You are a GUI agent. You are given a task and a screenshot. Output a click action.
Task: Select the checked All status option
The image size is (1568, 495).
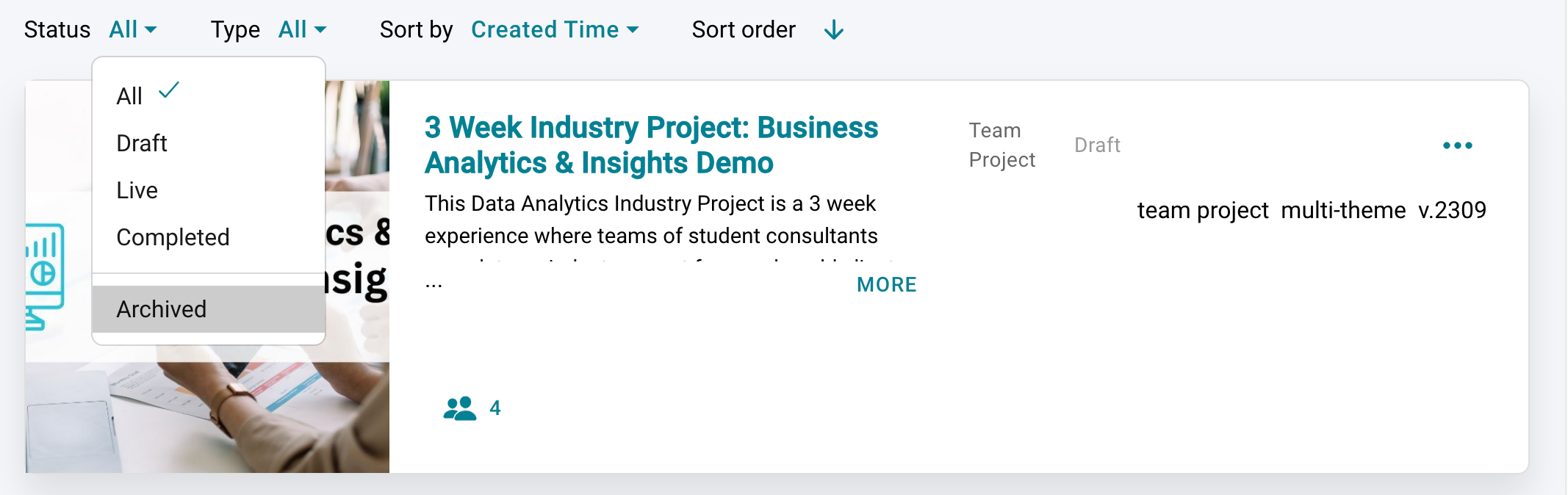130,96
